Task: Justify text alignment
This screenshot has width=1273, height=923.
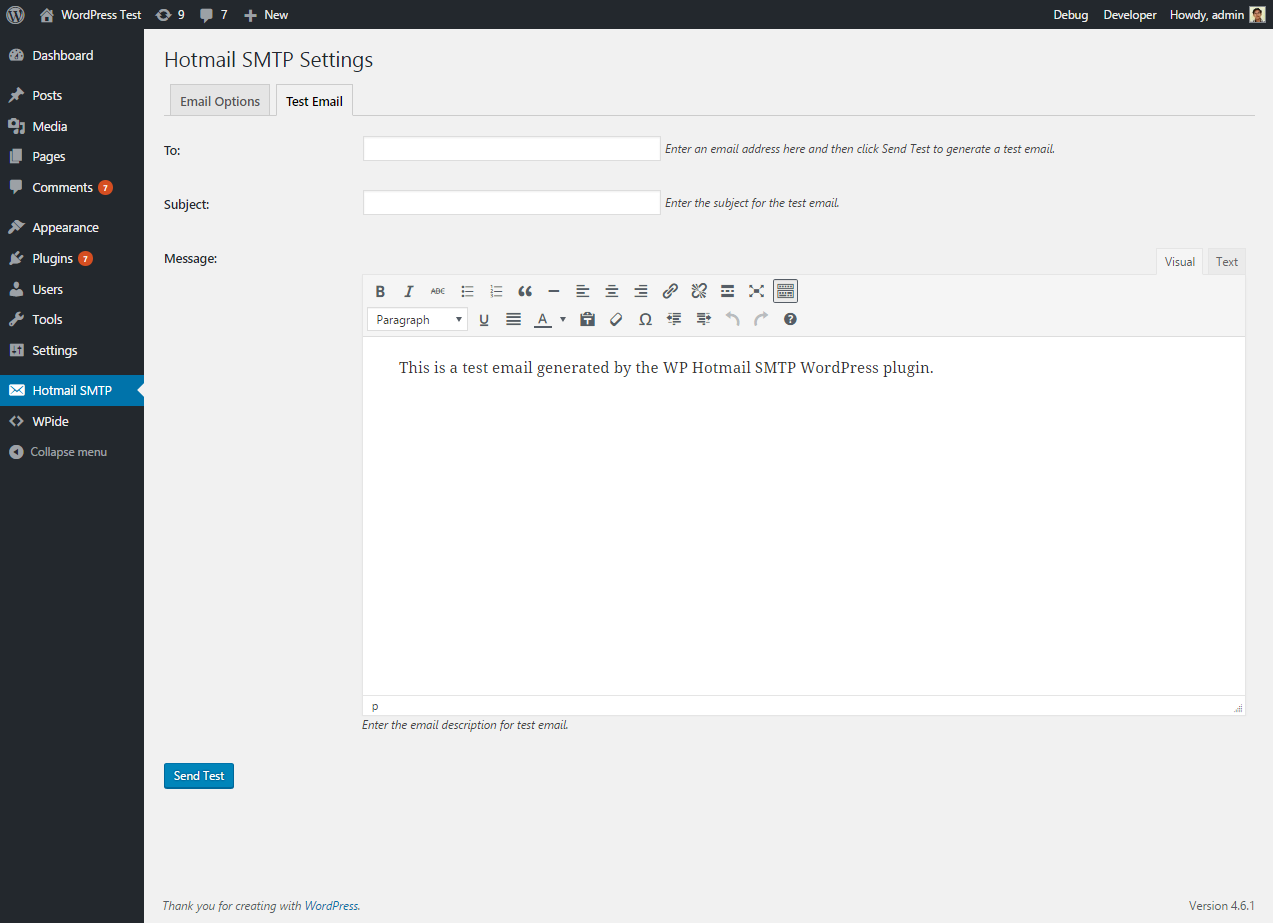Action: point(513,319)
